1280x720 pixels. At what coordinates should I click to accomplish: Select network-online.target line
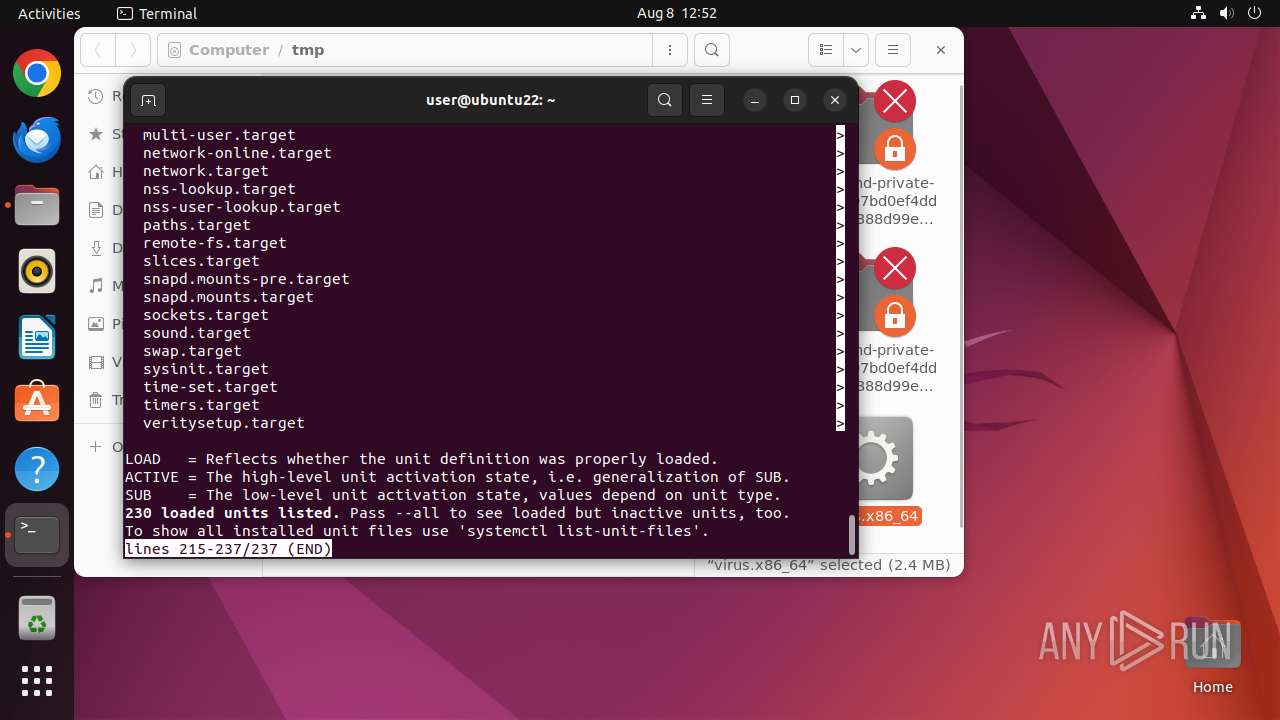[237, 153]
